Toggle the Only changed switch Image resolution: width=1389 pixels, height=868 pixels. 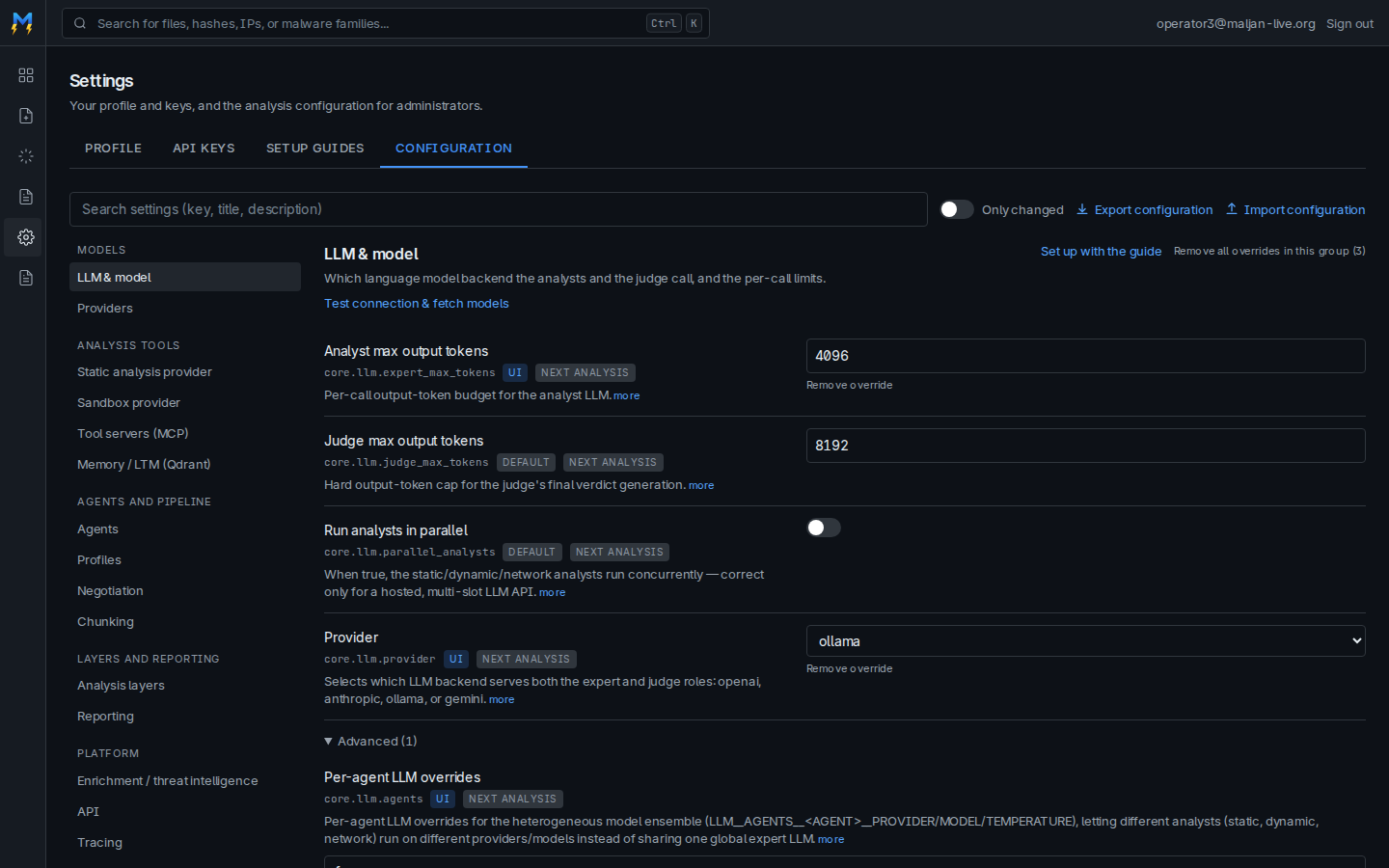957,209
